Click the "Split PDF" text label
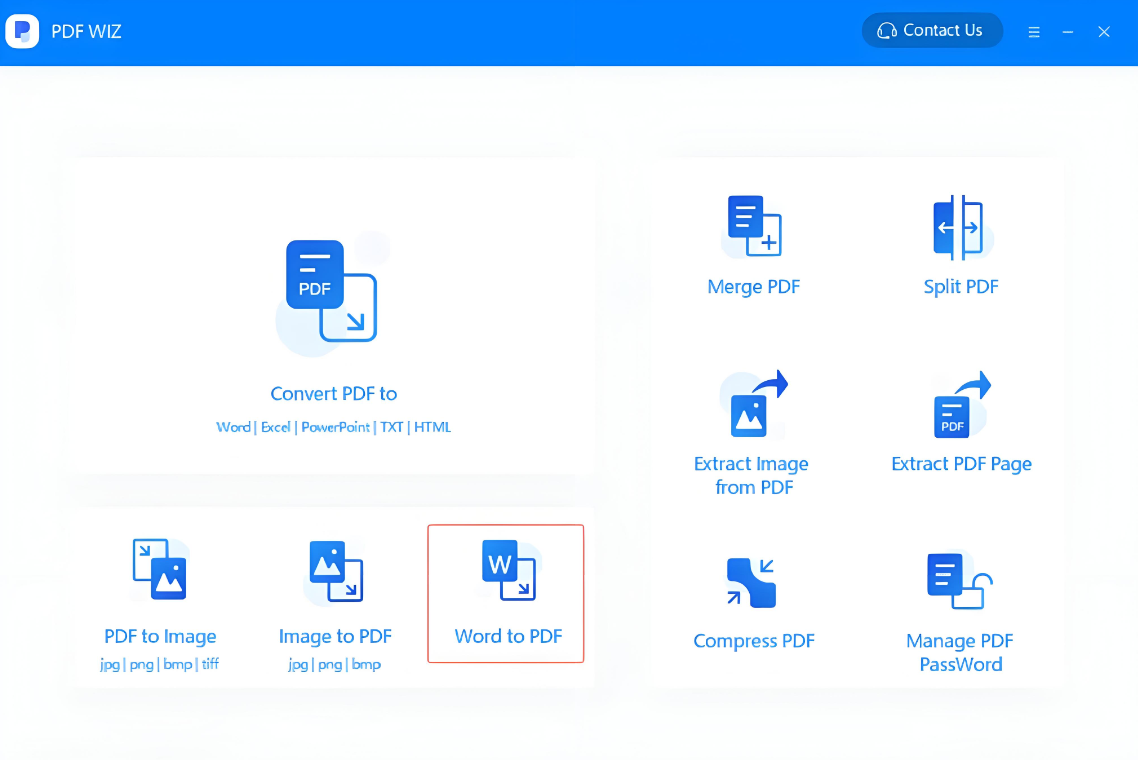Image resolution: width=1138 pixels, height=760 pixels. coord(961,287)
